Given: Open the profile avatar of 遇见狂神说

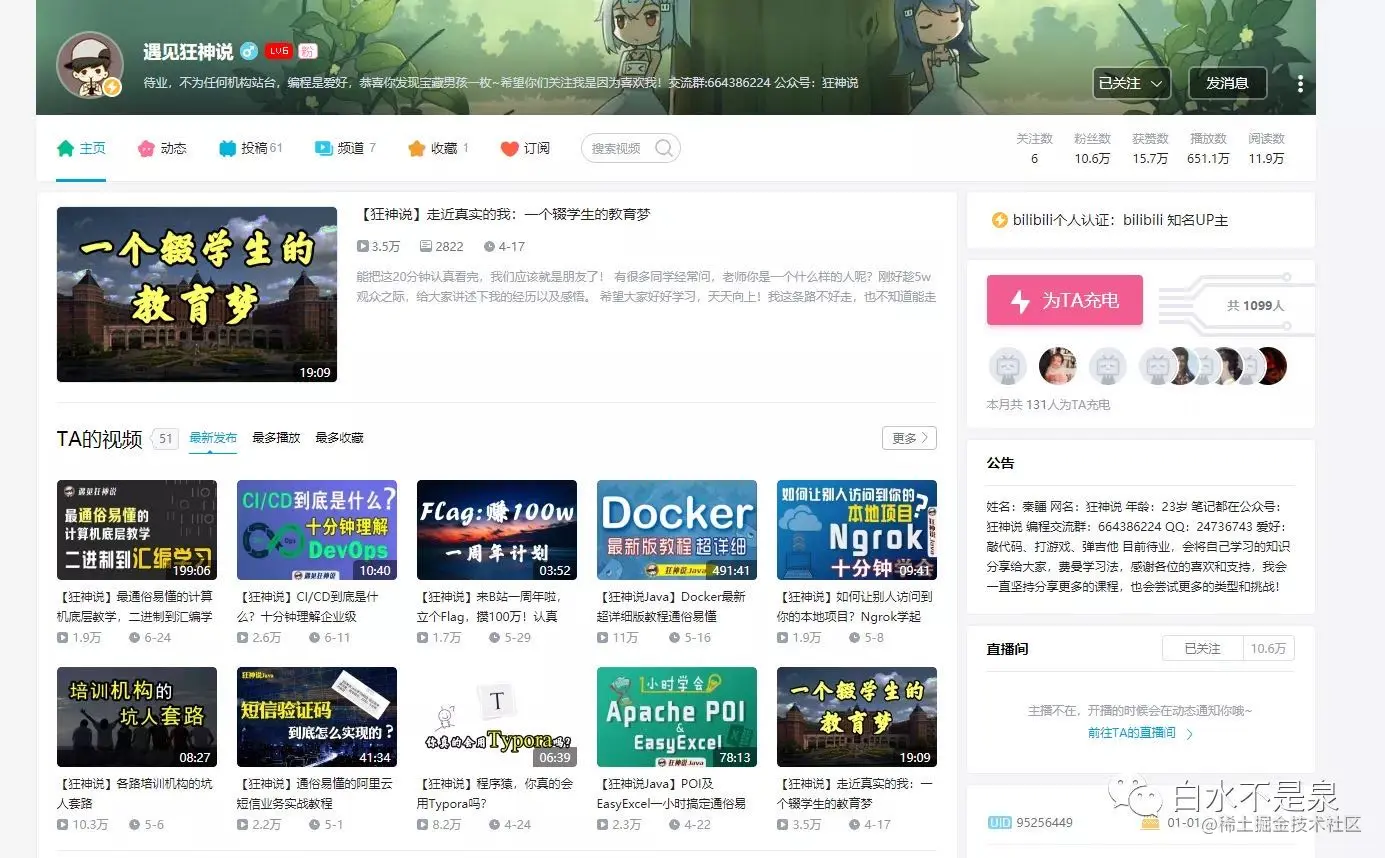Looking at the screenshot, I should 90,66.
